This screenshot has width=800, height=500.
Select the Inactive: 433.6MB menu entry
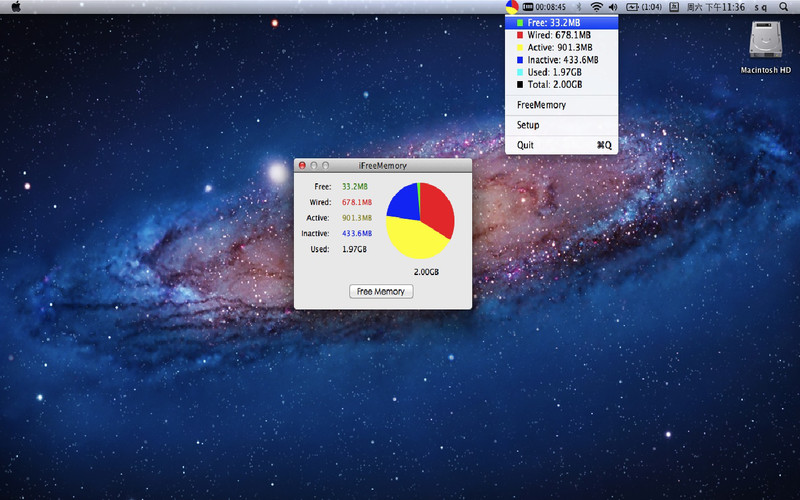pos(561,60)
